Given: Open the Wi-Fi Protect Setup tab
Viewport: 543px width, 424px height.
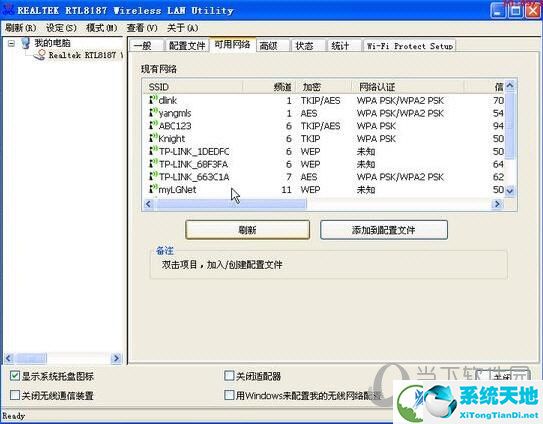Looking at the screenshot, I should [409, 46].
